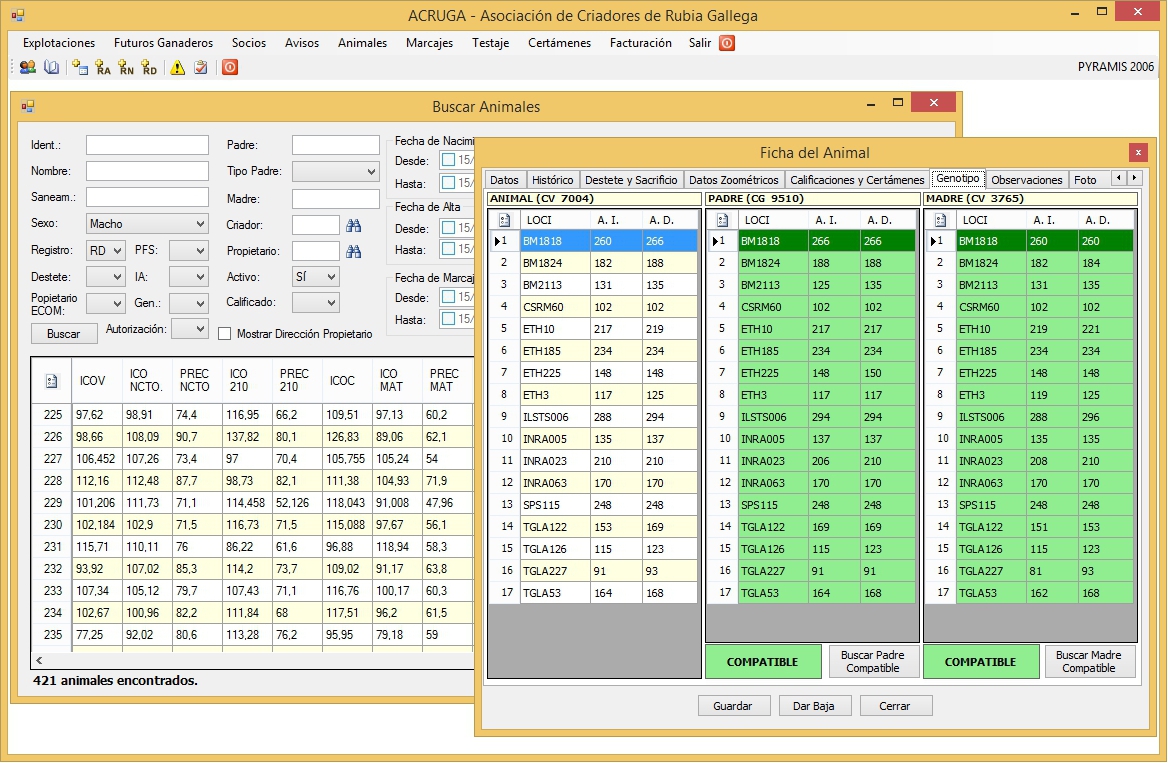Image resolution: width=1168 pixels, height=763 pixels.
Task: Click binoculars icon next to Propietario field
Action: click(x=353, y=251)
